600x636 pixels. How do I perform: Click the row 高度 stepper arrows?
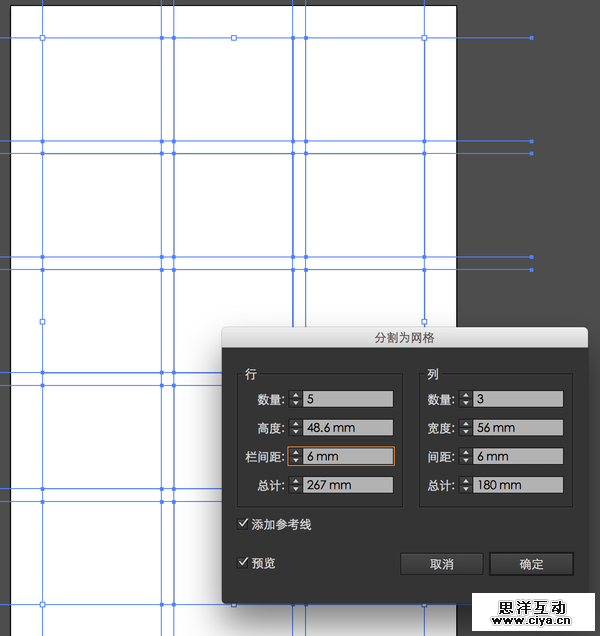pos(295,428)
